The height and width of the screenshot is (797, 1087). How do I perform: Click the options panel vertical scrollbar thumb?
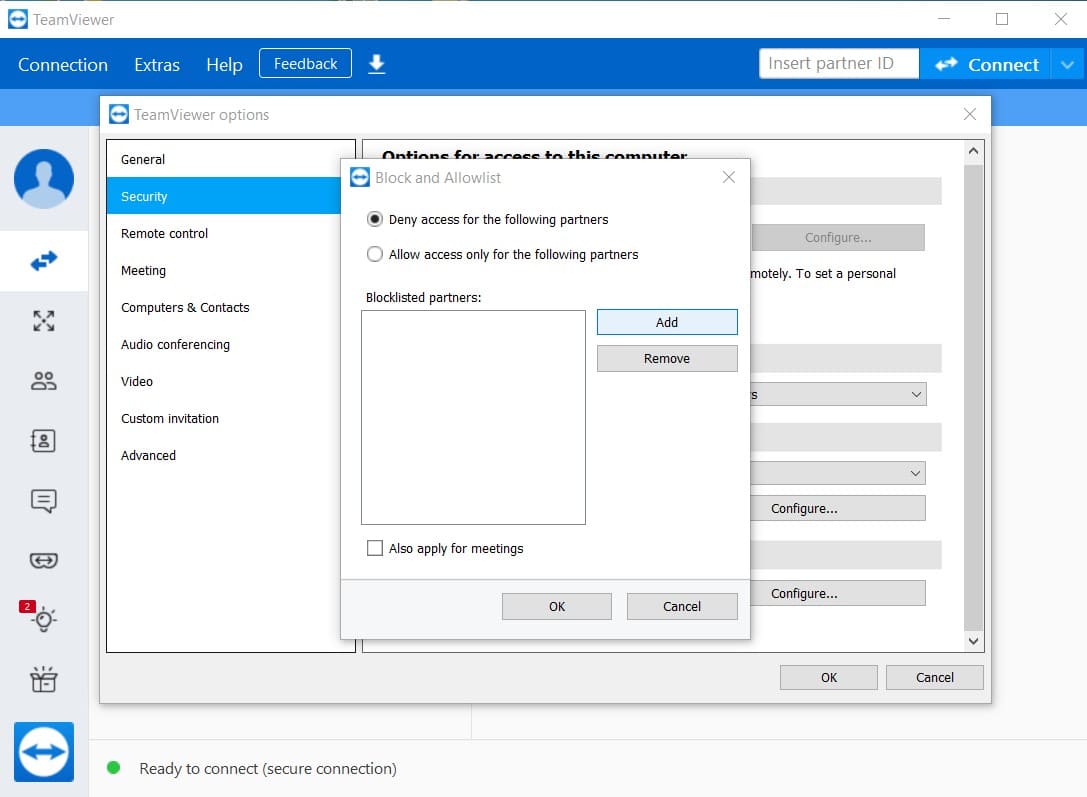973,396
